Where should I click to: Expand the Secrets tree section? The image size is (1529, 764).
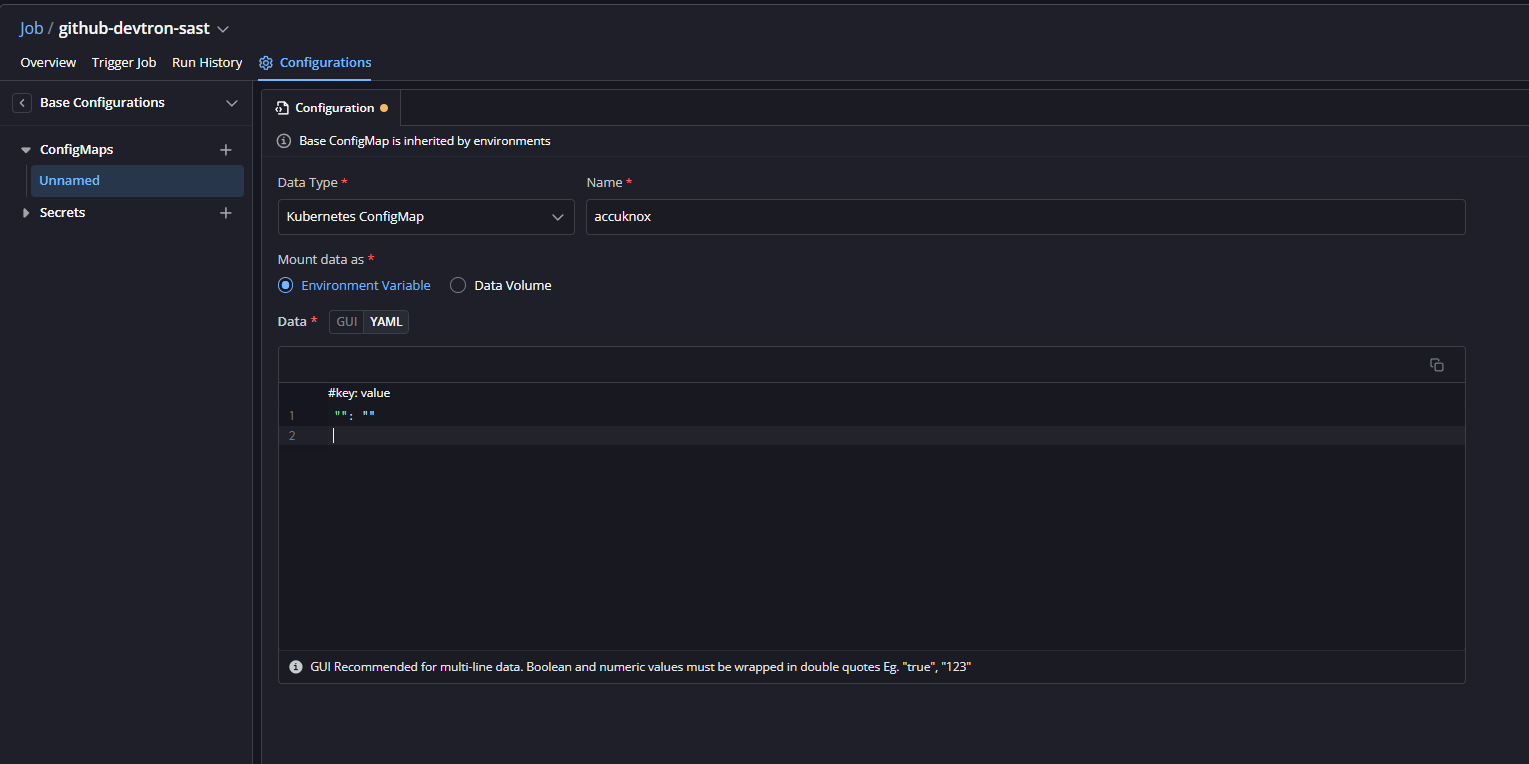coord(26,213)
